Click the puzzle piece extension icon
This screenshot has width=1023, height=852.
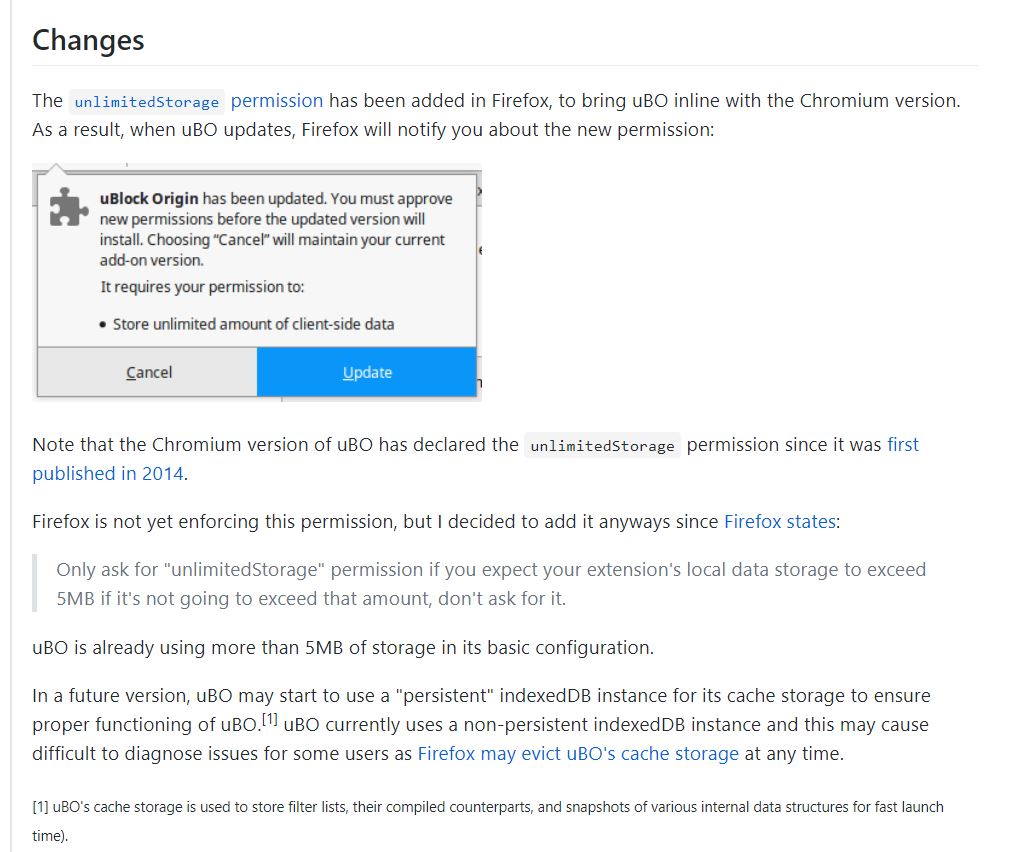(67, 207)
